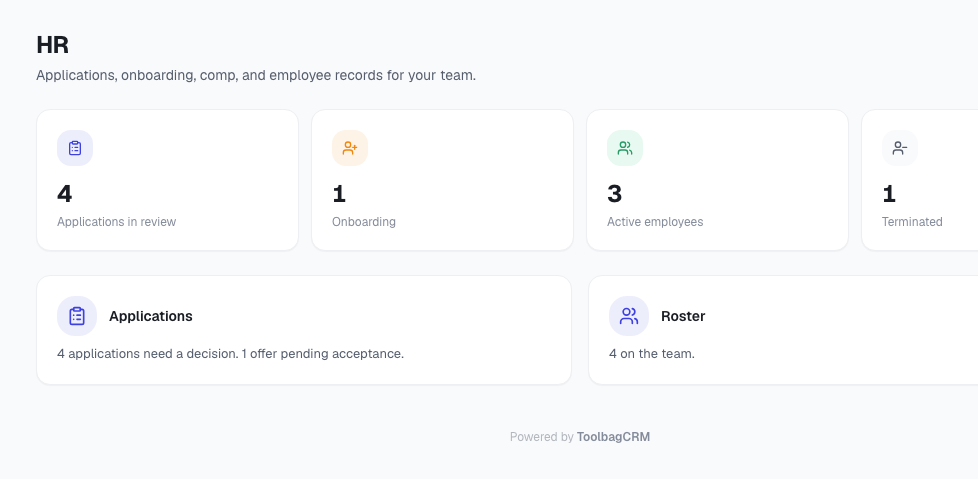
Task: Click the green people icon for Active employees
Action: 625,148
